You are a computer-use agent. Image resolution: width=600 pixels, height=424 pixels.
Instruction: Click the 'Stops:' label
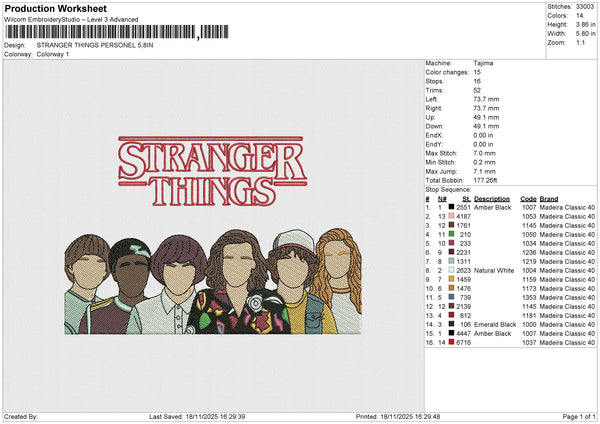click(x=434, y=81)
